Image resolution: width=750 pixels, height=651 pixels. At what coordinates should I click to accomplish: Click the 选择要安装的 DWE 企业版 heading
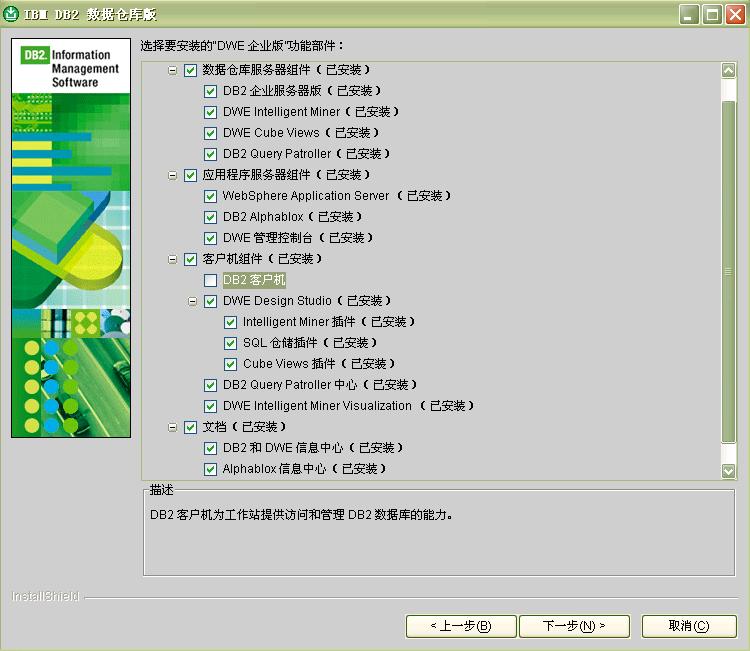click(242, 46)
